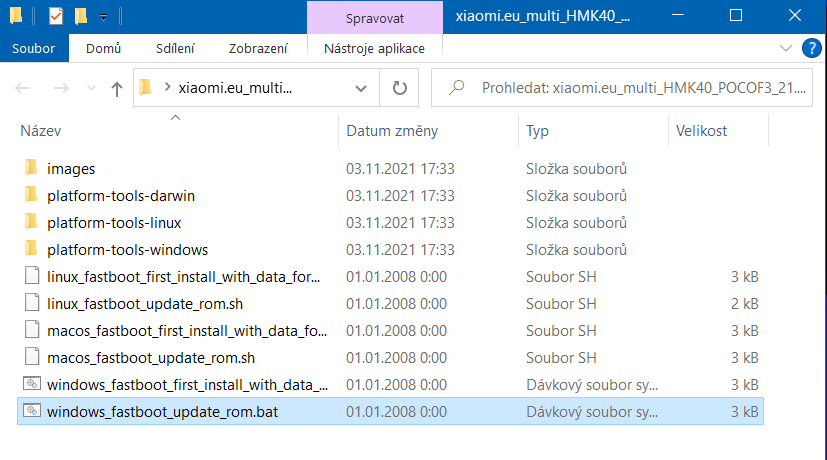The image size is (827, 460).
Task: Select windows_fastboot_first_install_with_data_... file name
Action: coord(187,385)
